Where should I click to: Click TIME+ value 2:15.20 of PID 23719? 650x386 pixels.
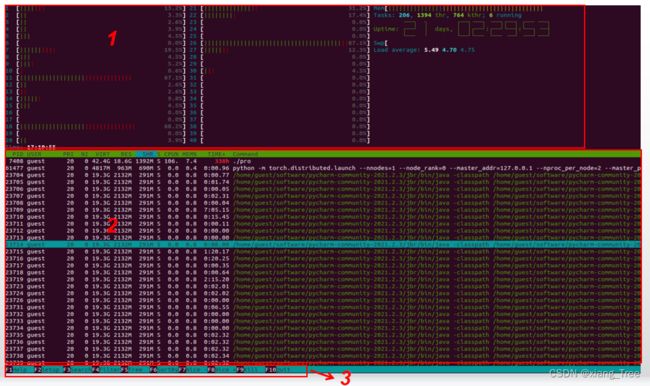point(216,279)
